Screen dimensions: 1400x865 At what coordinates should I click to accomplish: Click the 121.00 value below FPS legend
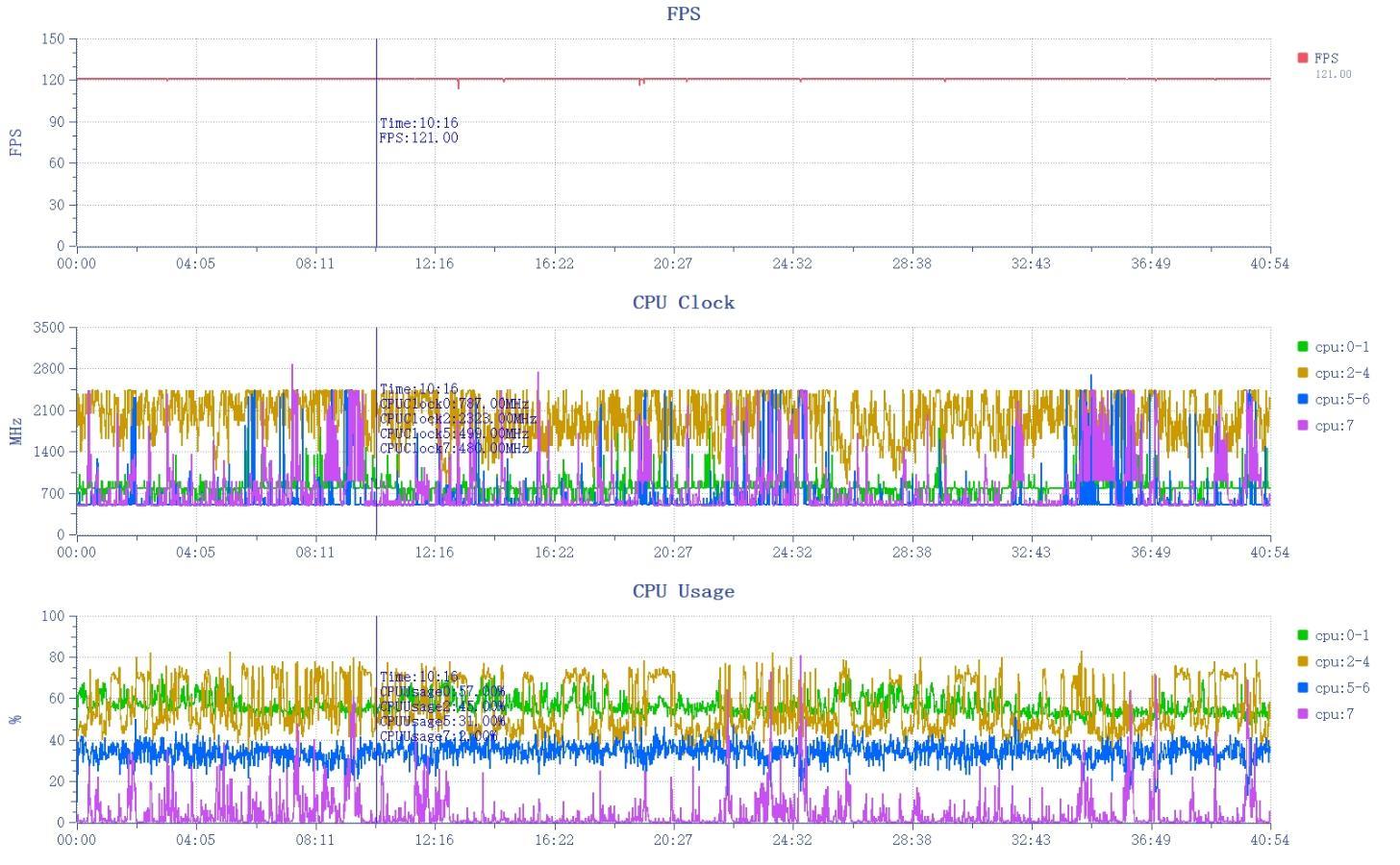[x=1333, y=74]
